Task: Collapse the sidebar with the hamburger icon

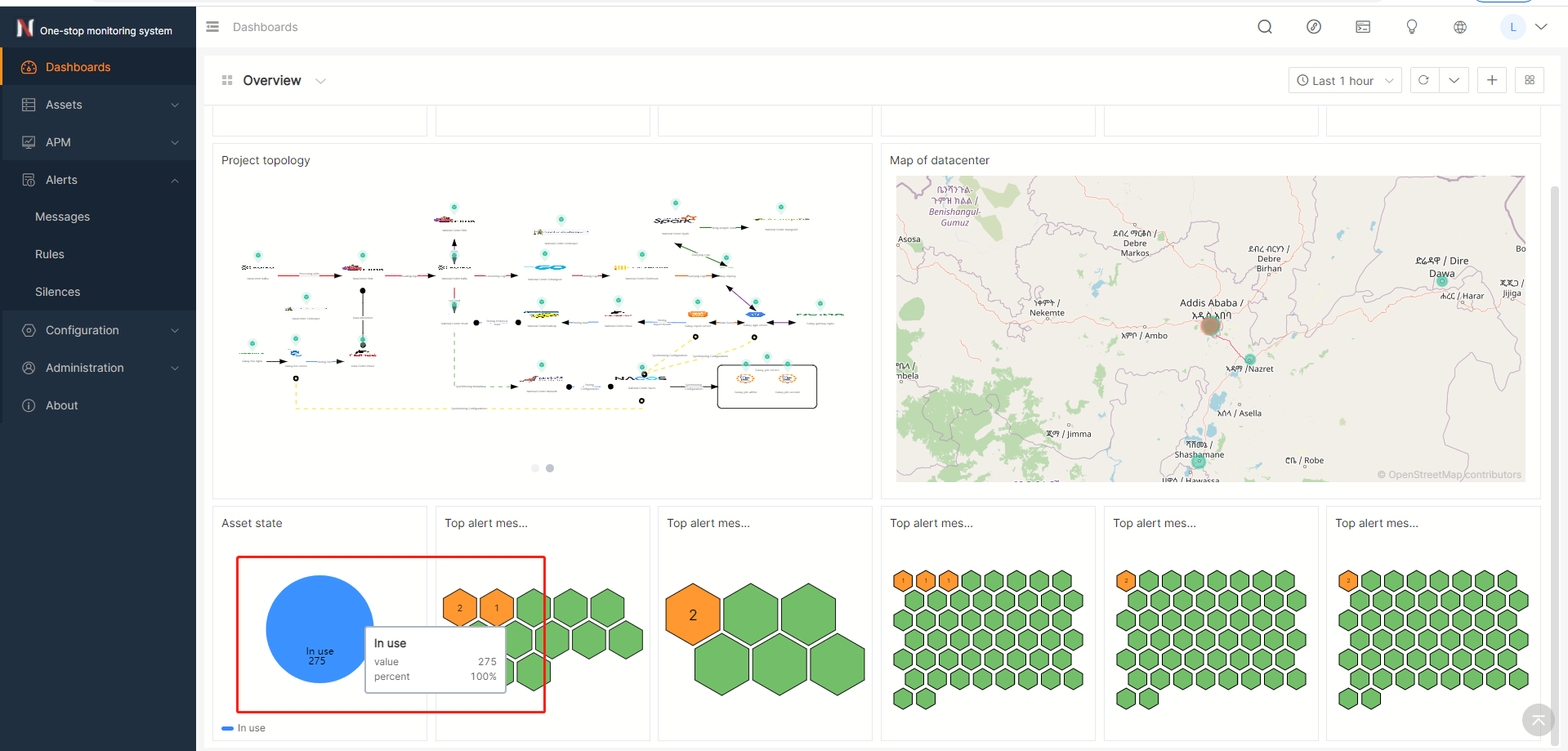Action: [x=212, y=27]
